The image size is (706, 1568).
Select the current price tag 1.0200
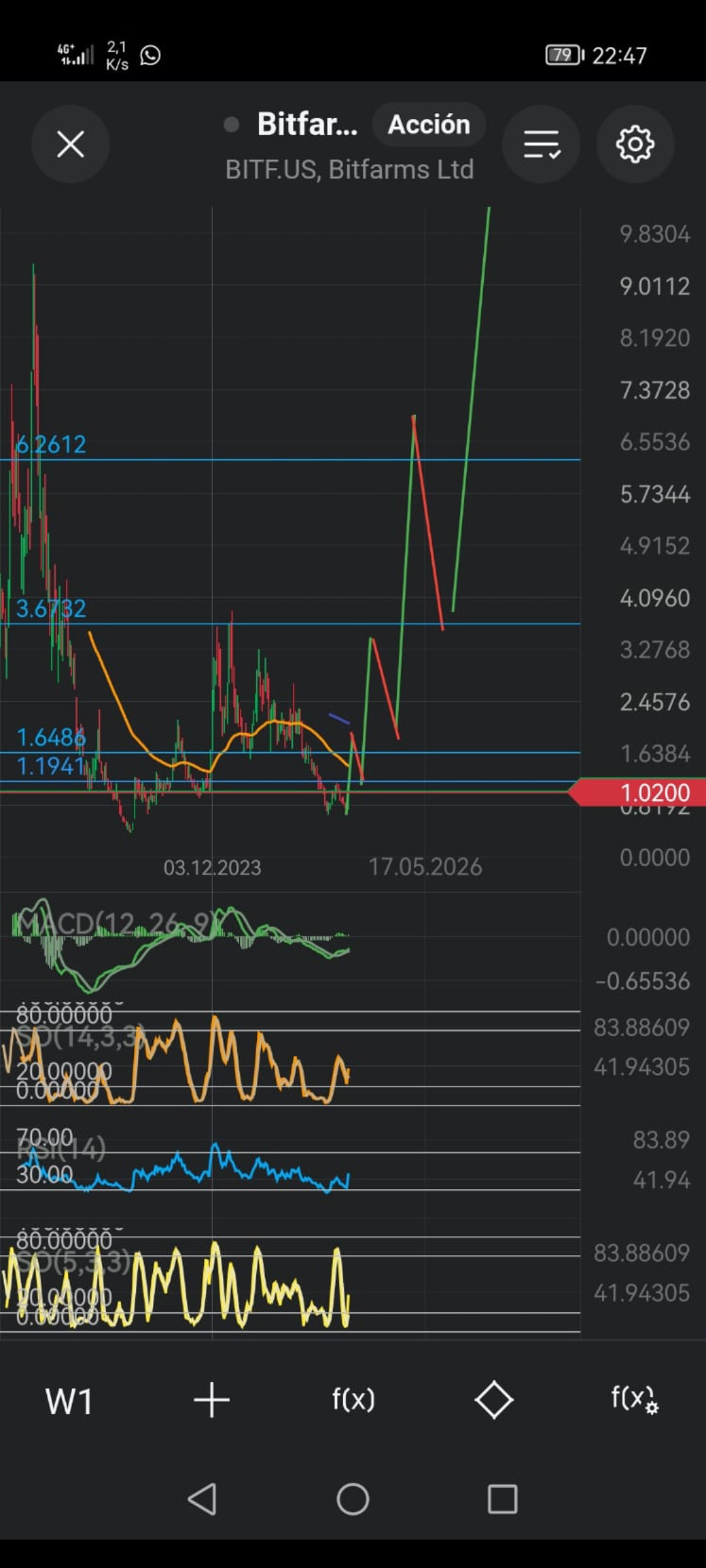[637, 792]
